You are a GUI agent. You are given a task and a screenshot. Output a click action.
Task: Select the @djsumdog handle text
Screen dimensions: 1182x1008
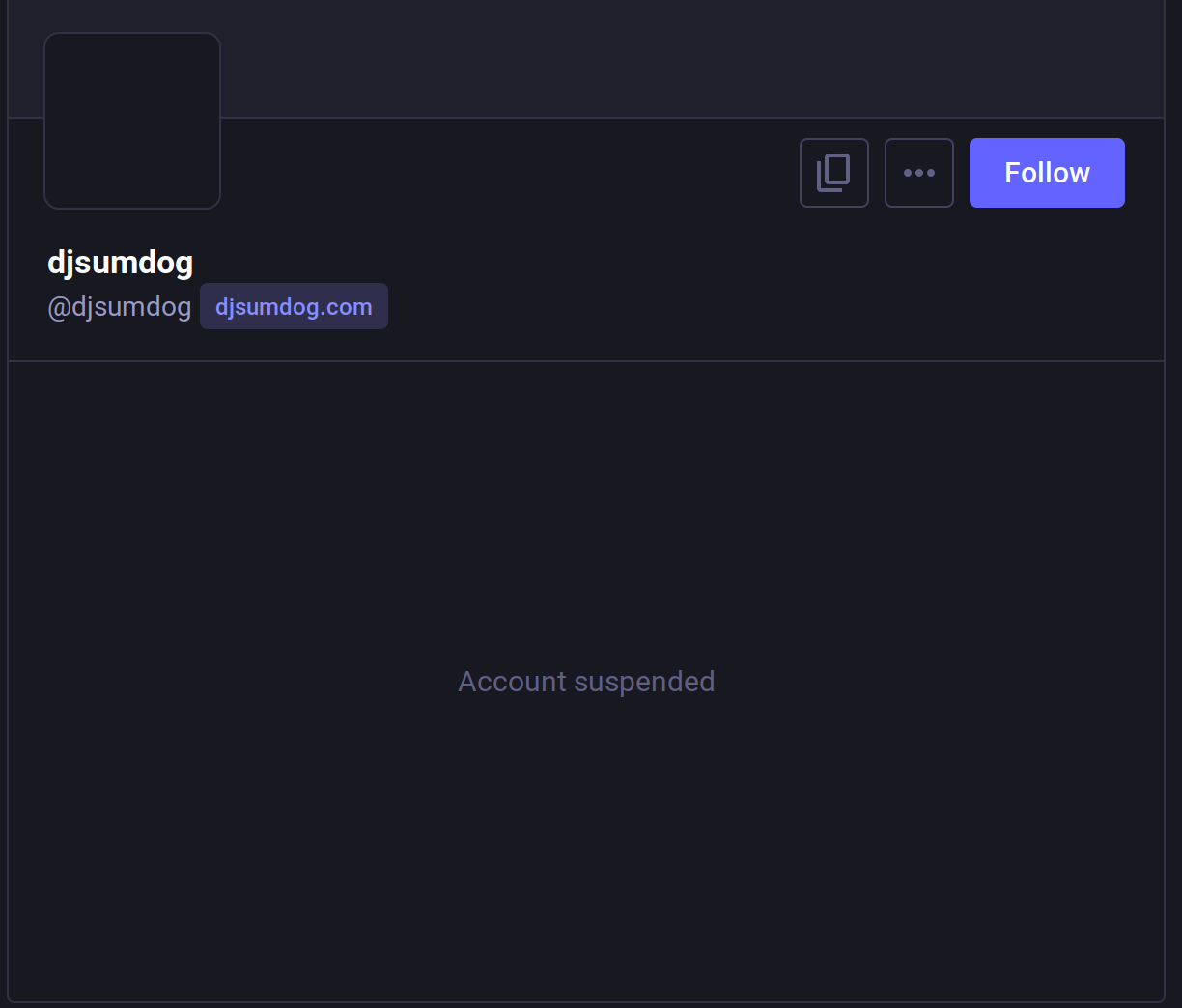coord(120,307)
